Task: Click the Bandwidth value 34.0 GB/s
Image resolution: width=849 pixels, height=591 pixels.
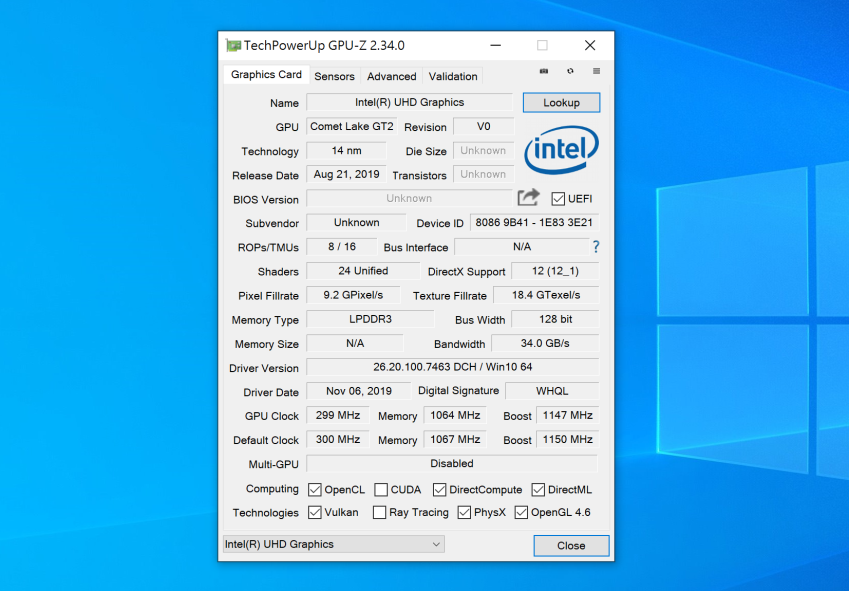Action: pos(545,343)
